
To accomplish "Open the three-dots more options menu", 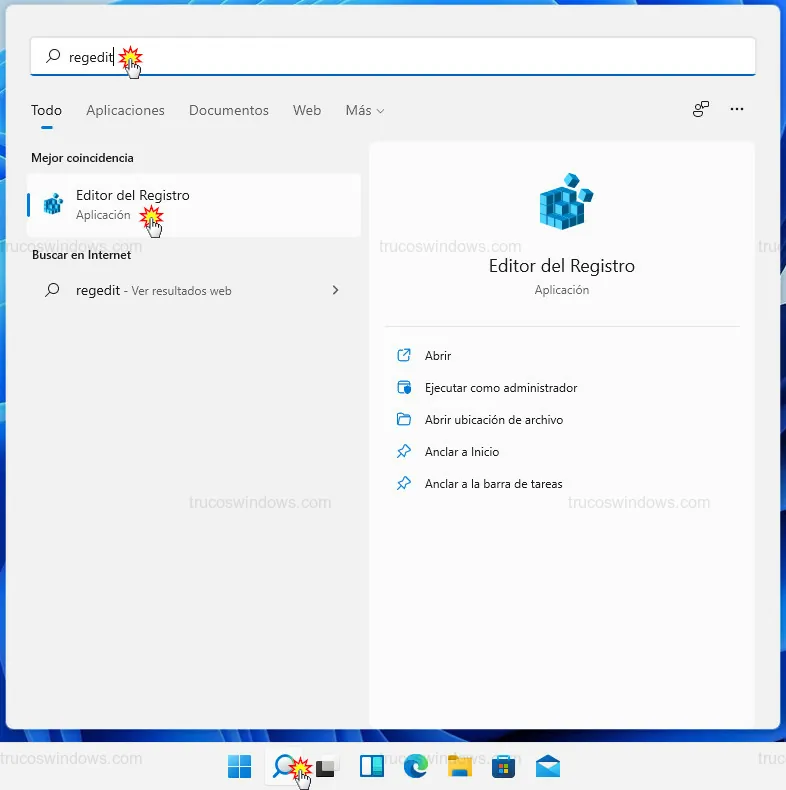I will [737, 110].
